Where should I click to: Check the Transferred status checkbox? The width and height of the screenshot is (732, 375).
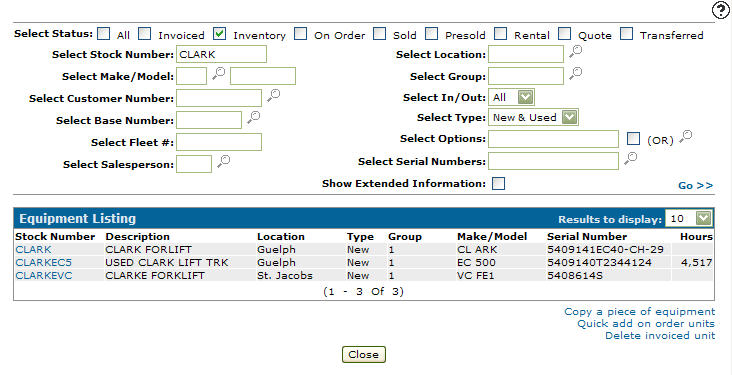(626, 34)
